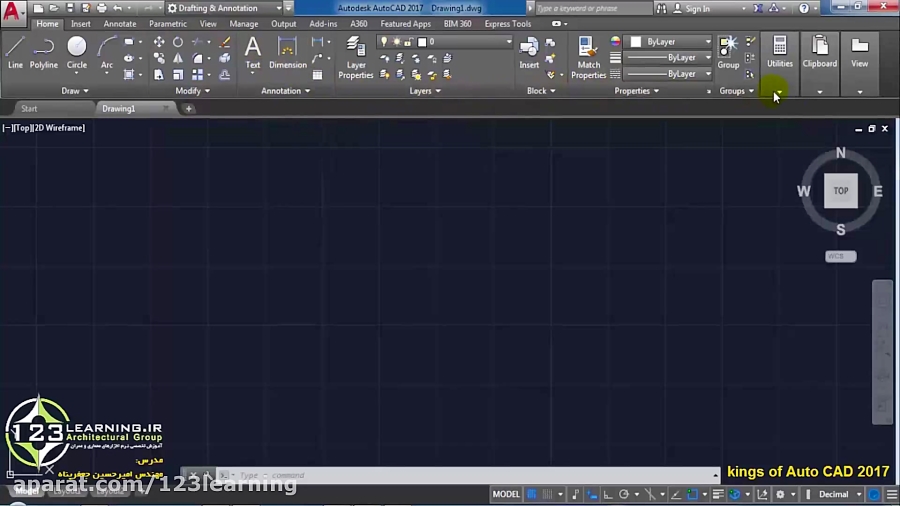Click the Offset tool
The width and height of the screenshot is (900, 506).
coord(225,75)
